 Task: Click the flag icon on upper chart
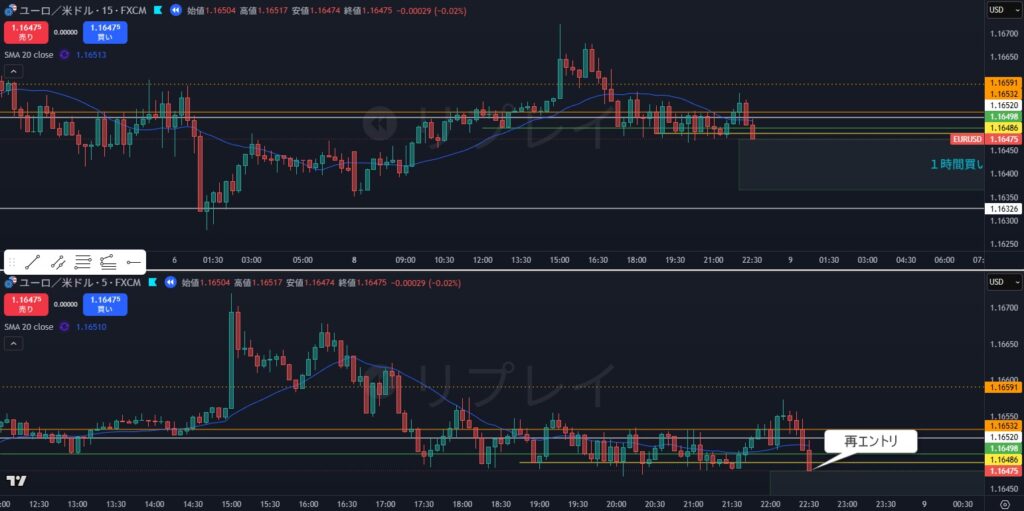pos(156,10)
